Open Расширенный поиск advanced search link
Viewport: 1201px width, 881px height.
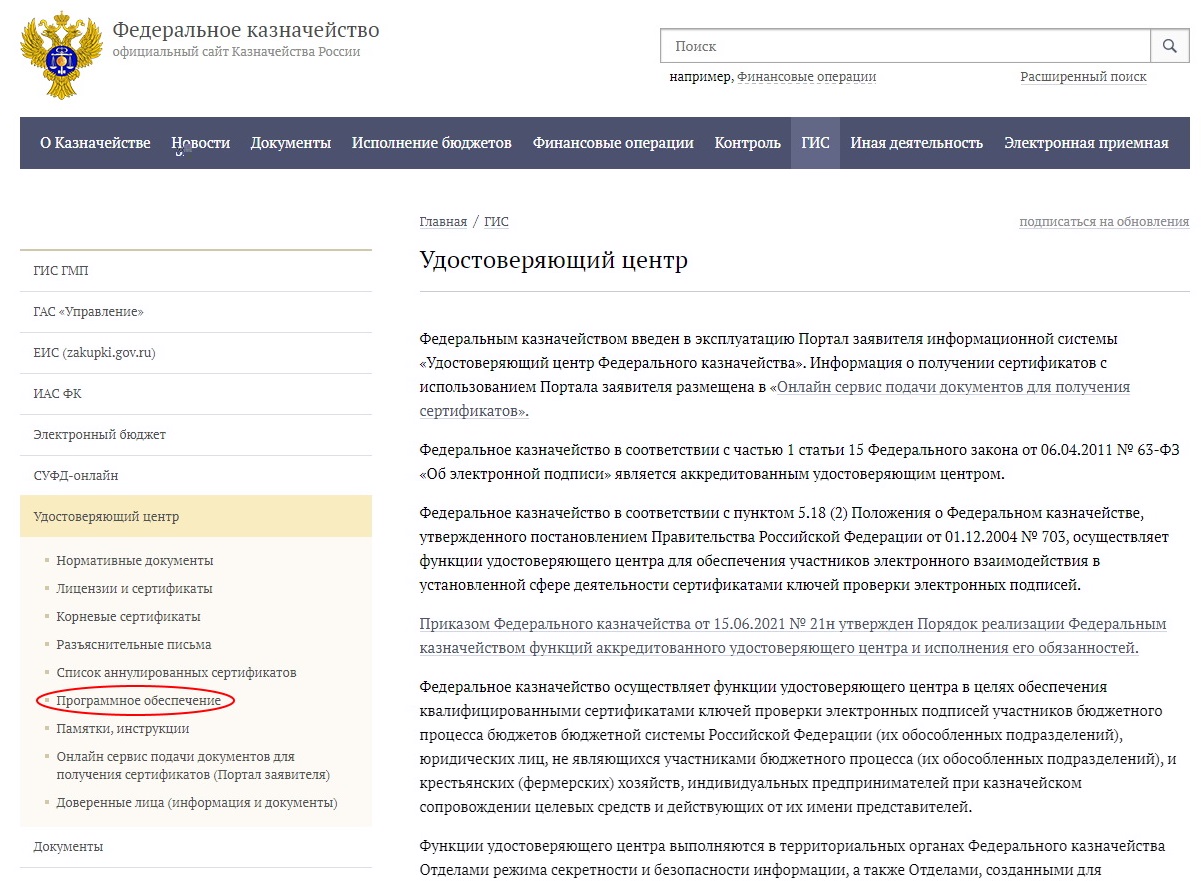(1083, 77)
